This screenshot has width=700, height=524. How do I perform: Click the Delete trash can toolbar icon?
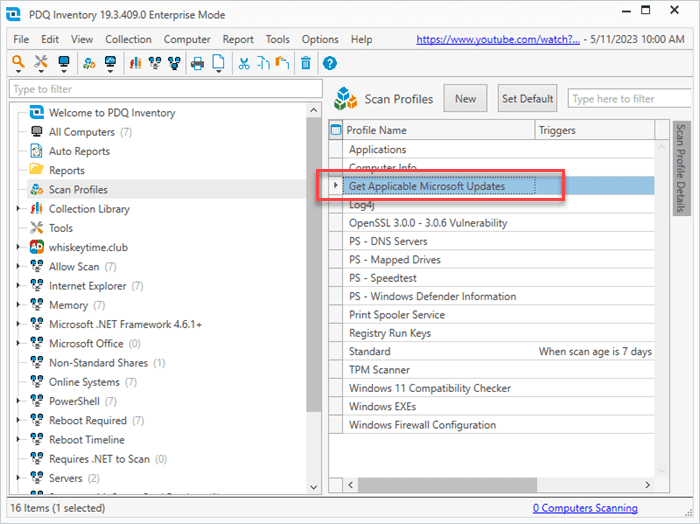point(306,63)
